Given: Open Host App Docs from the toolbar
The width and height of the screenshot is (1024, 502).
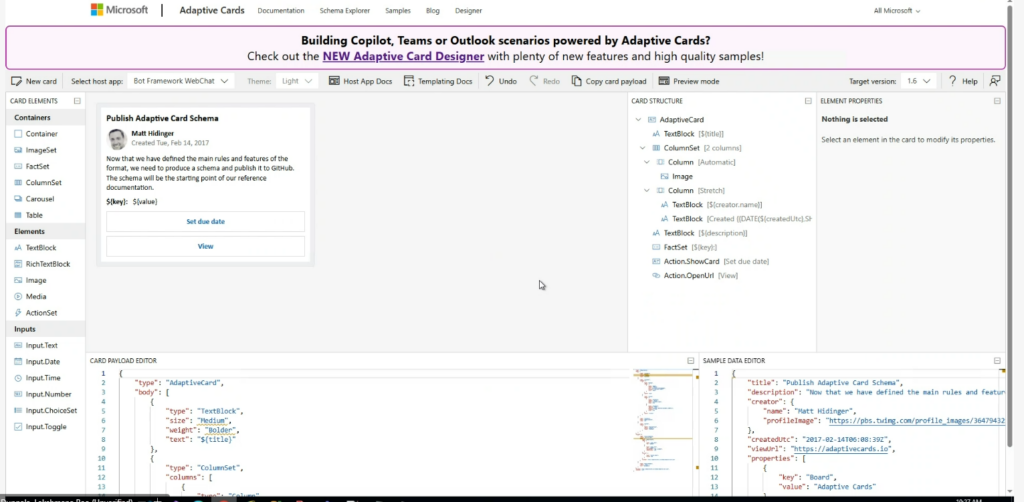Looking at the screenshot, I should 360,82.
